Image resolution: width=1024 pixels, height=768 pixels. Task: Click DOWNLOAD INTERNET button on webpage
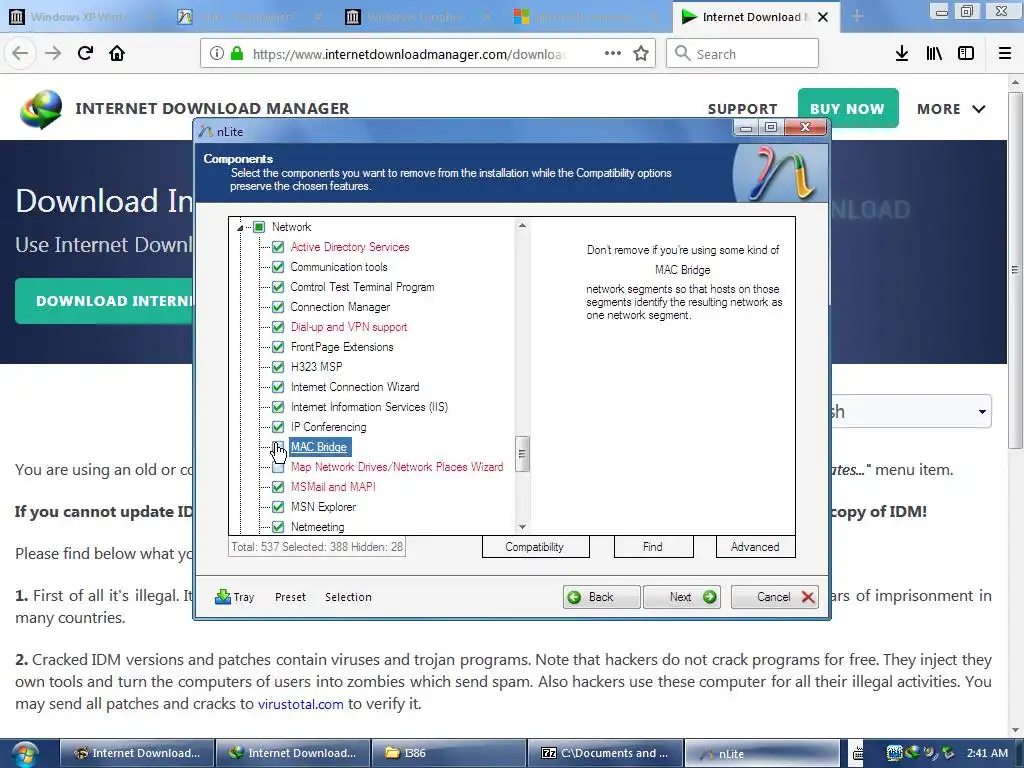(x=104, y=301)
